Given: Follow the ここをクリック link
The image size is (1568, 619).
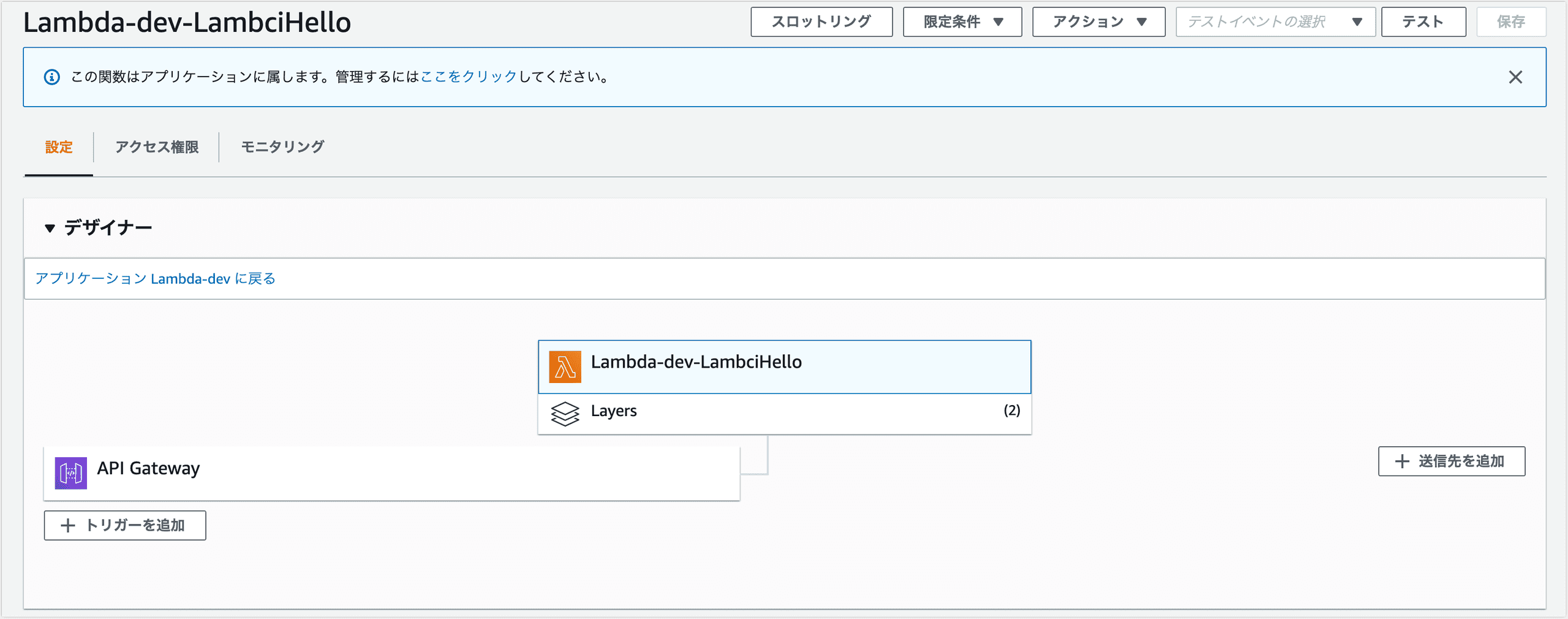Looking at the screenshot, I should (469, 77).
